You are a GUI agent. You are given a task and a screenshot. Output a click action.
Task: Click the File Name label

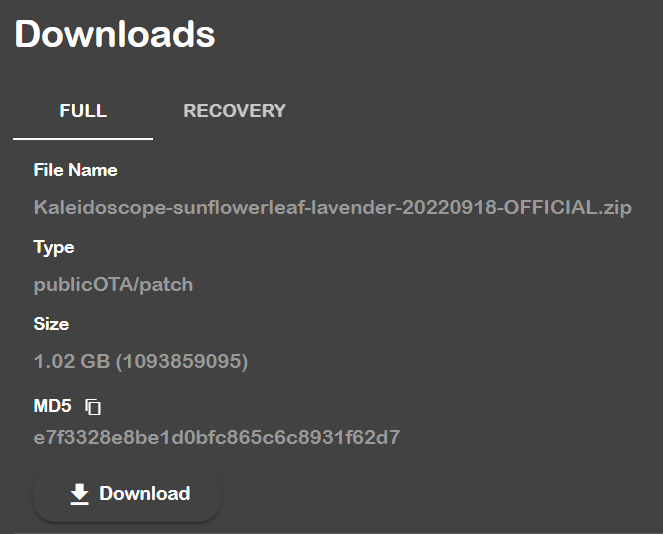pos(75,170)
